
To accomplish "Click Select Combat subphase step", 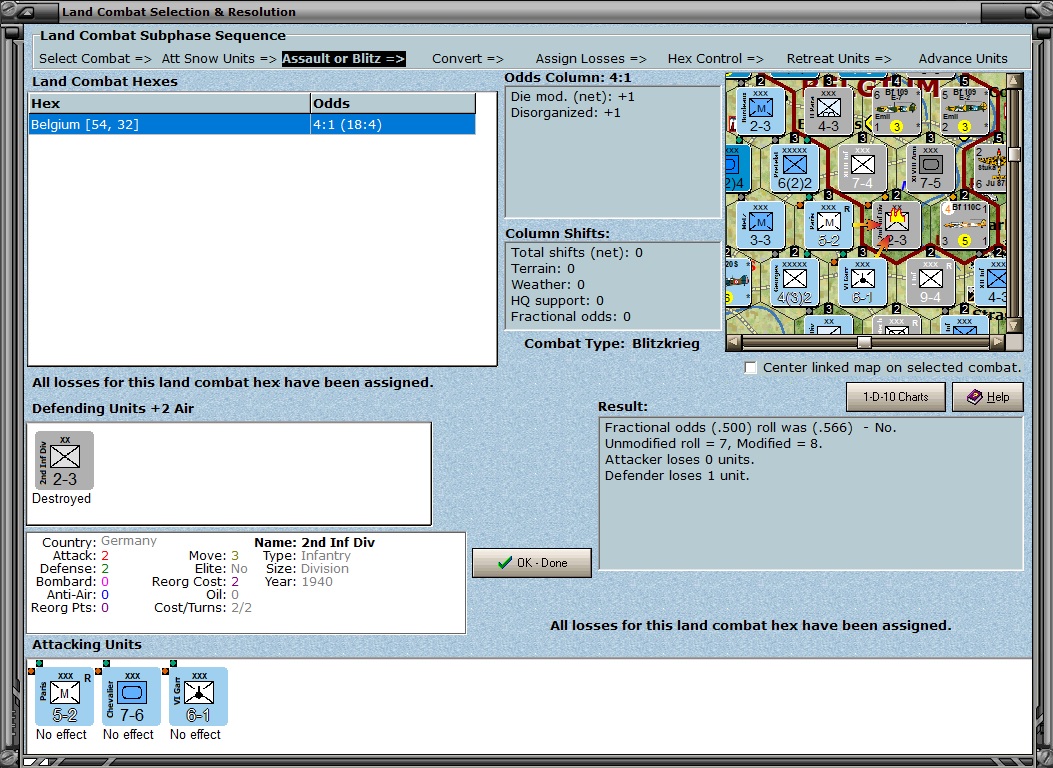I will pyautogui.click(x=95, y=58).
